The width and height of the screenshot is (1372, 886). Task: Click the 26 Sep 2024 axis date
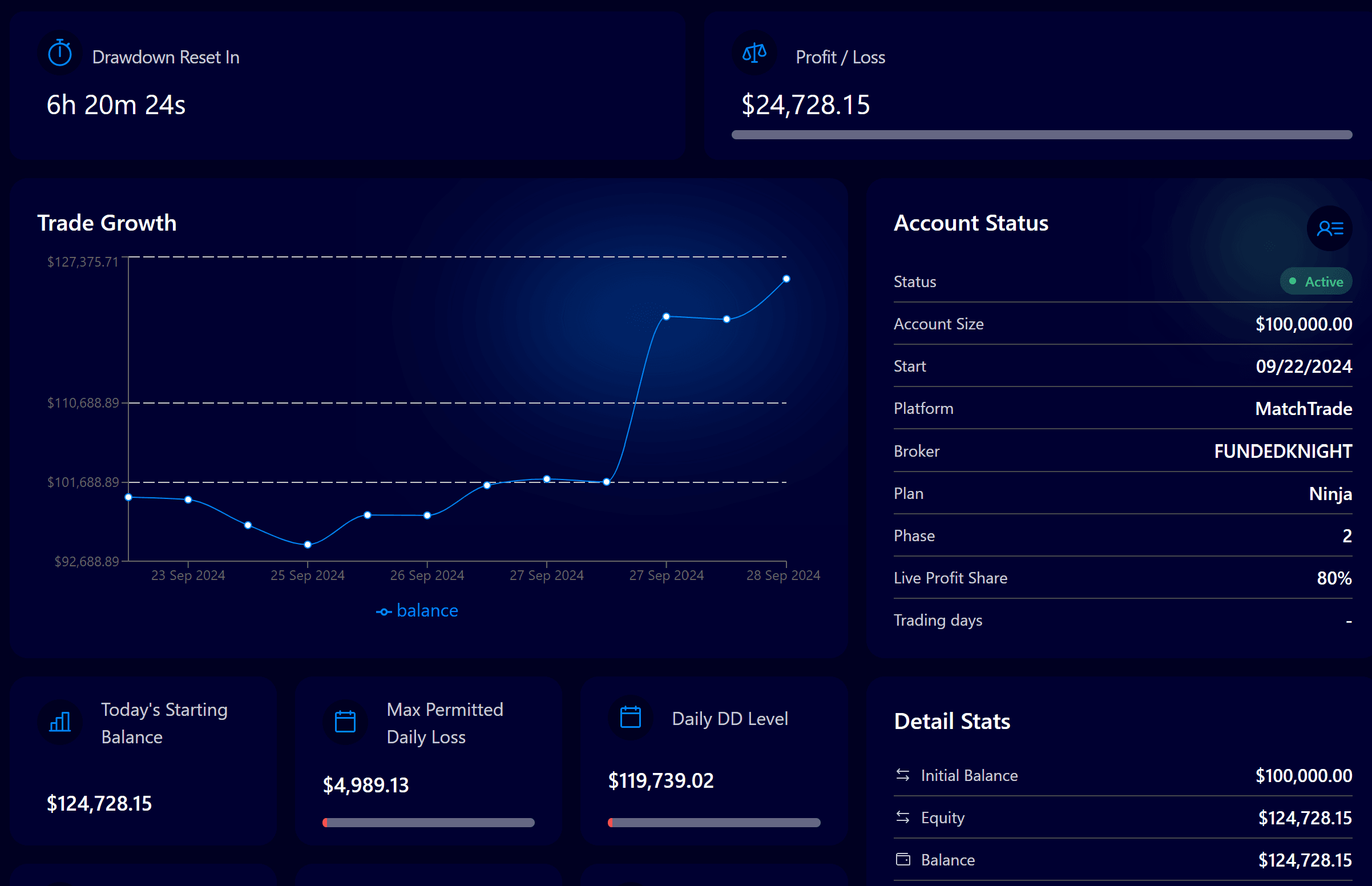(427, 575)
